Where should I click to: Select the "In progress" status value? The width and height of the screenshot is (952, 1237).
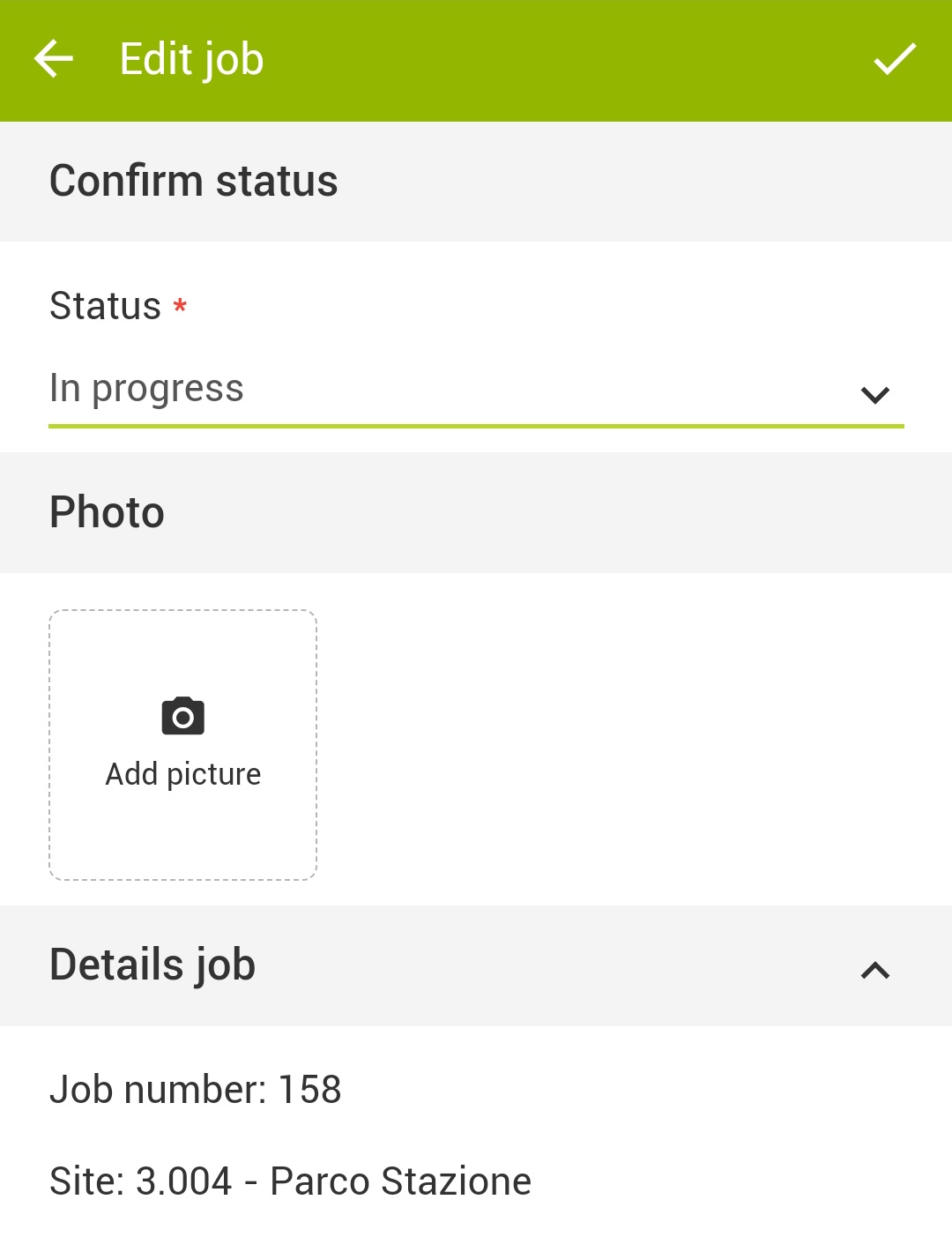coord(146,389)
